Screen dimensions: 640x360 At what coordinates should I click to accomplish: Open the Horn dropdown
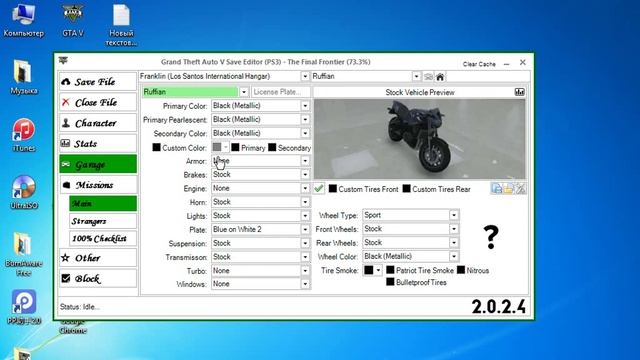click(305, 202)
